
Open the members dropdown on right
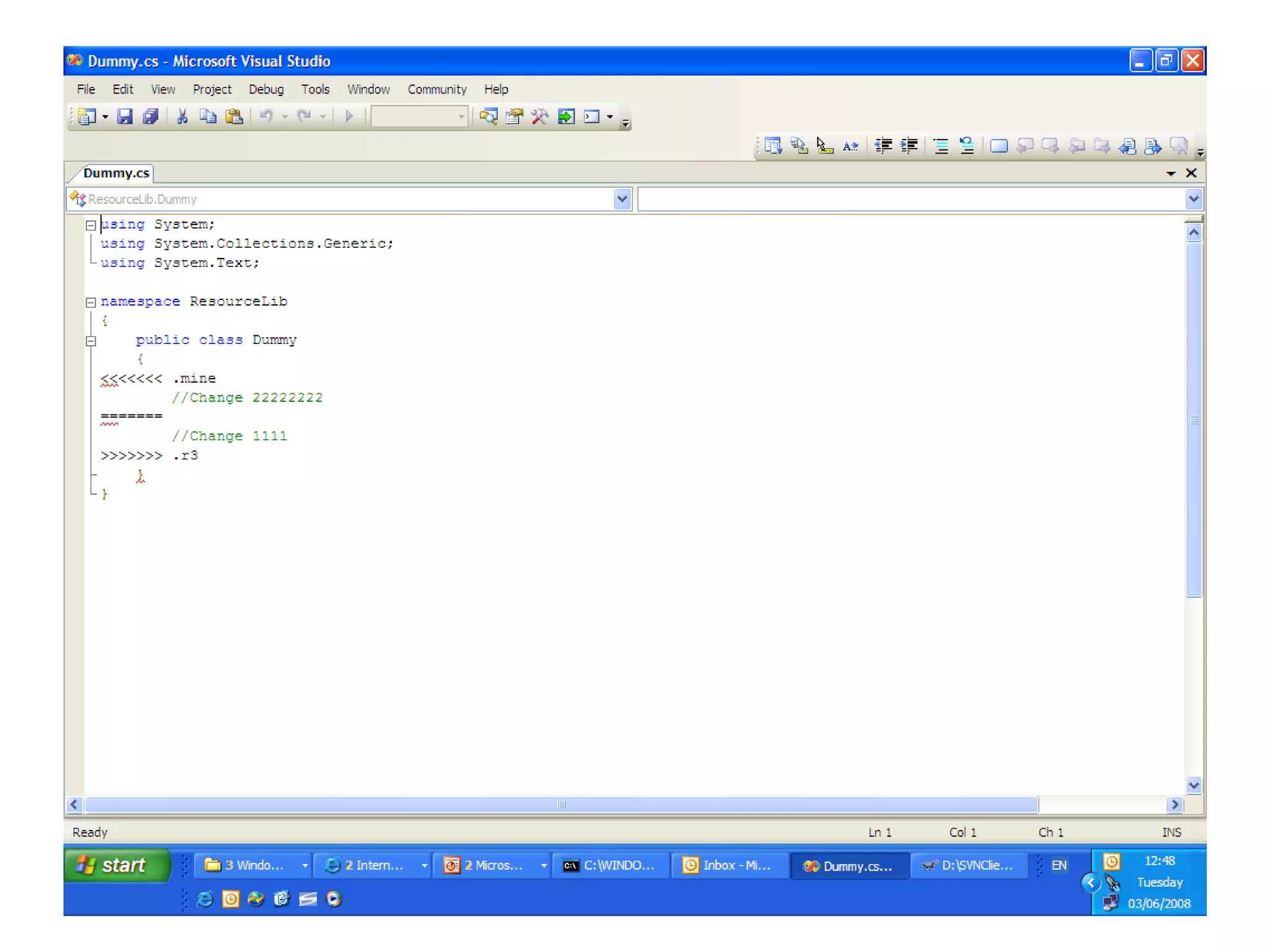pos(1193,199)
